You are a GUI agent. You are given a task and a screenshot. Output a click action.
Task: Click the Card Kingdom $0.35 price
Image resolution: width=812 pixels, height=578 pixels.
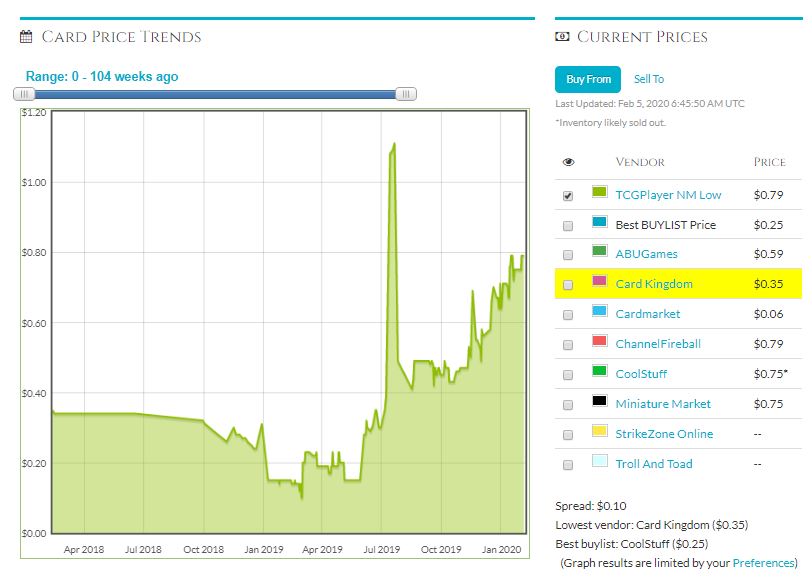(768, 284)
